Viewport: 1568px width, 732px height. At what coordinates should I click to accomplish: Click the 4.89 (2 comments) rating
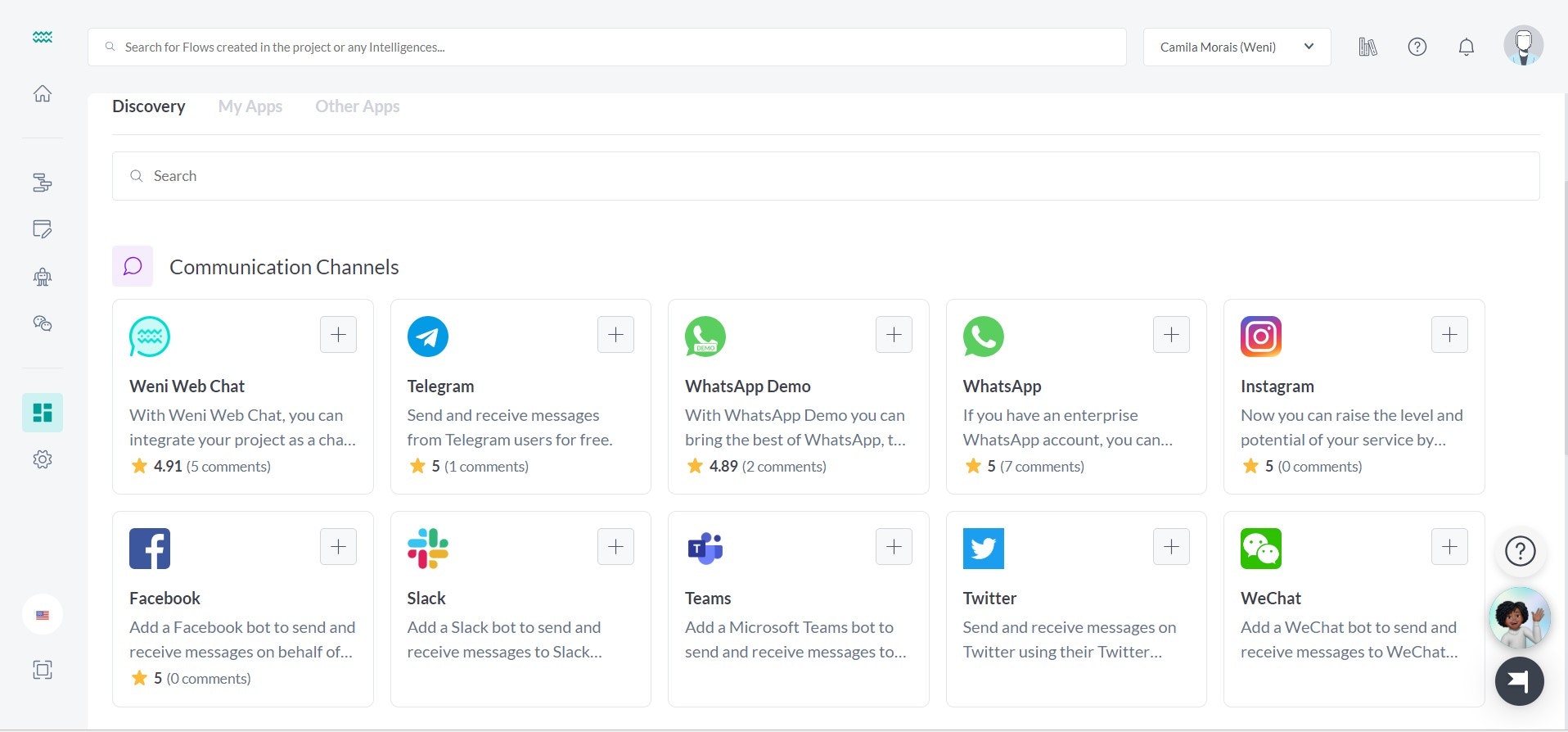point(757,466)
